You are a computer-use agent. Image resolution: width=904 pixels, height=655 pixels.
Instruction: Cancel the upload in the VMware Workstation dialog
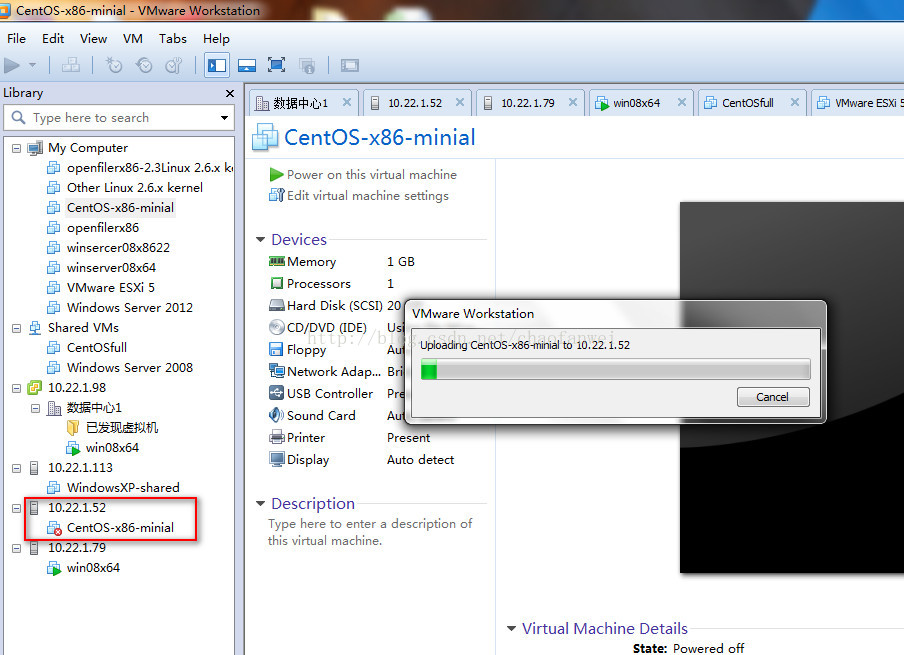[773, 397]
